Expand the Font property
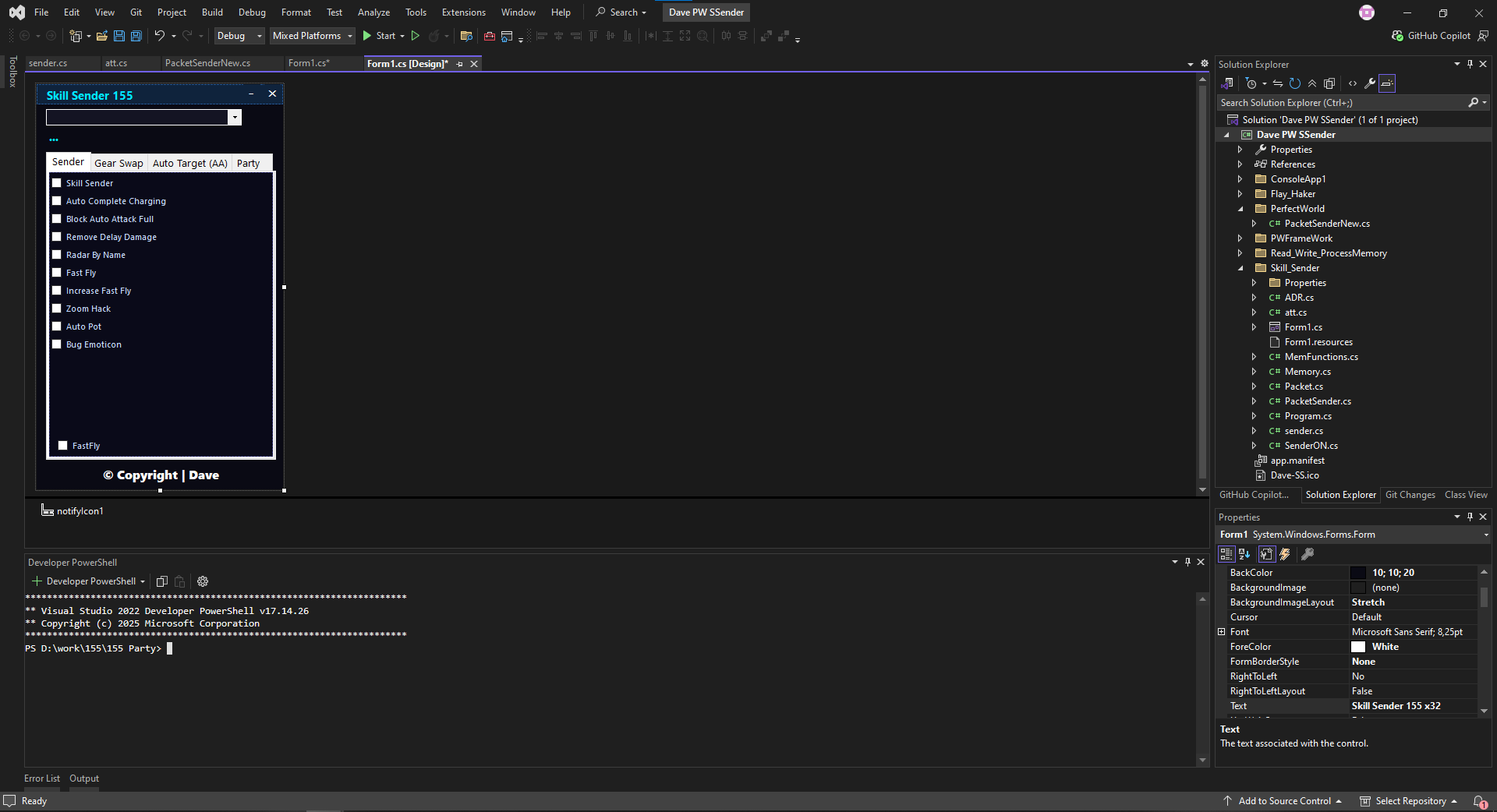The height and width of the screenshot is (812, 1497). tap(1222, 632)
